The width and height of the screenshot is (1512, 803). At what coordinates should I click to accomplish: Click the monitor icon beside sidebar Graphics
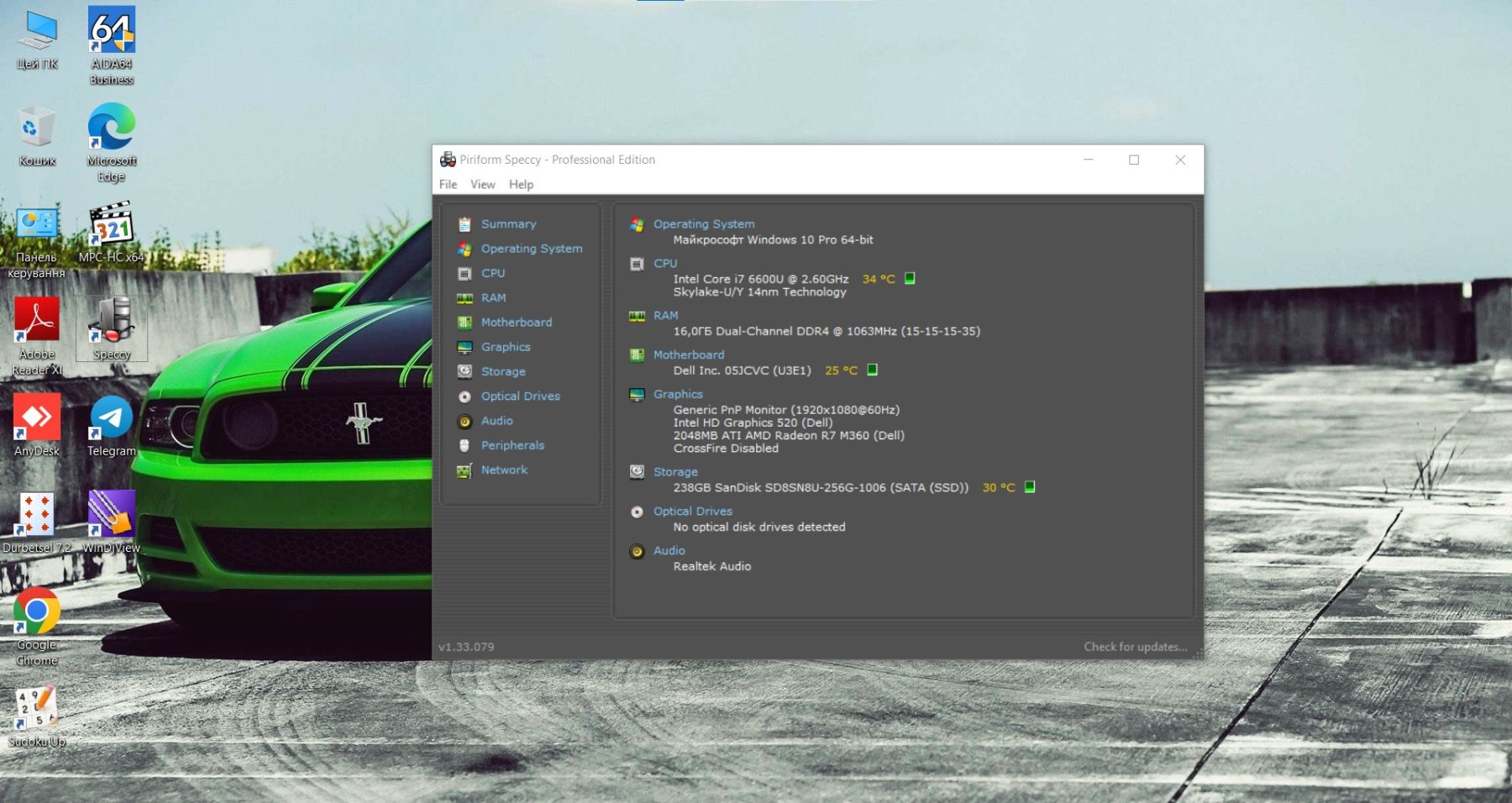(465, 347)
